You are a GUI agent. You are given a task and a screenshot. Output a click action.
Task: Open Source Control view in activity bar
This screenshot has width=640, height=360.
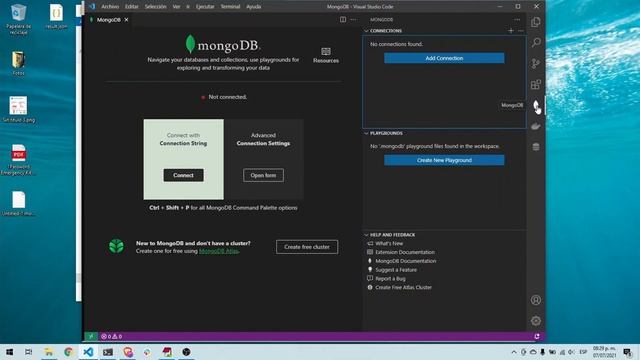coord(536,63)
